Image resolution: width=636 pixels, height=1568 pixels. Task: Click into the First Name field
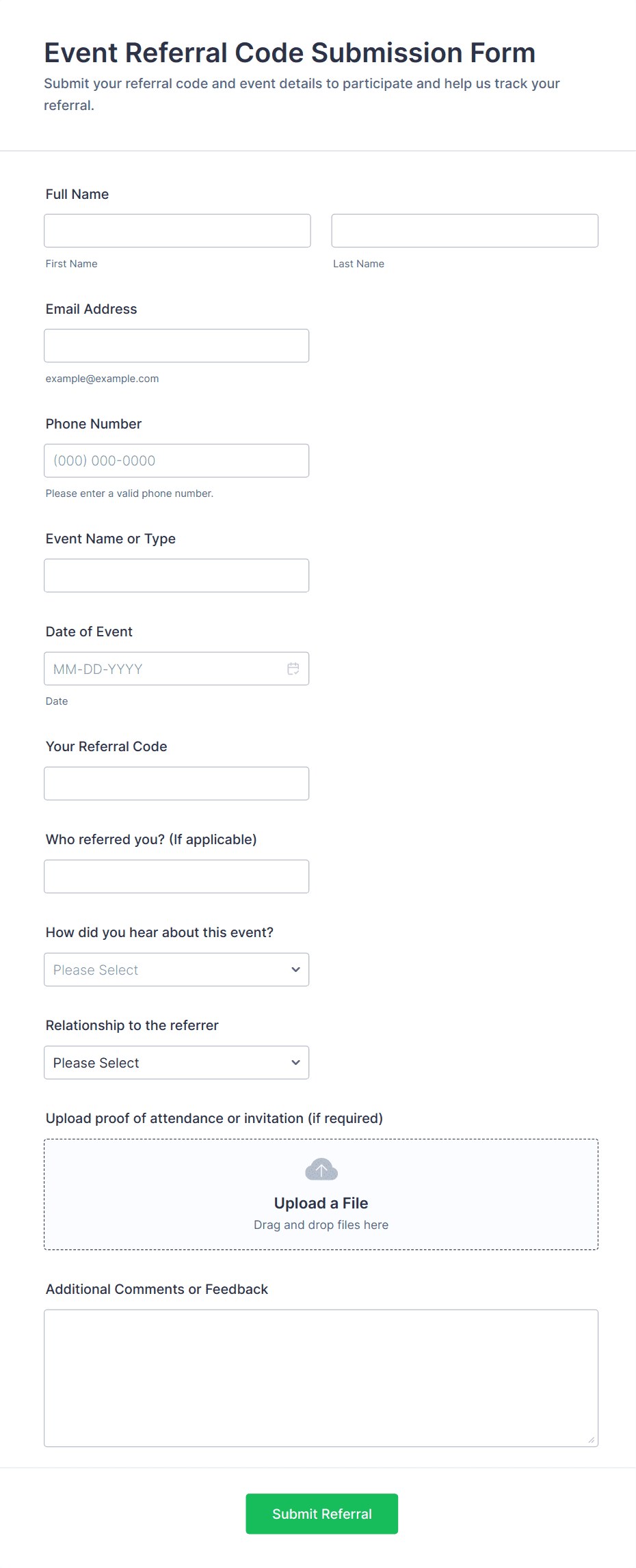(177, 231)
